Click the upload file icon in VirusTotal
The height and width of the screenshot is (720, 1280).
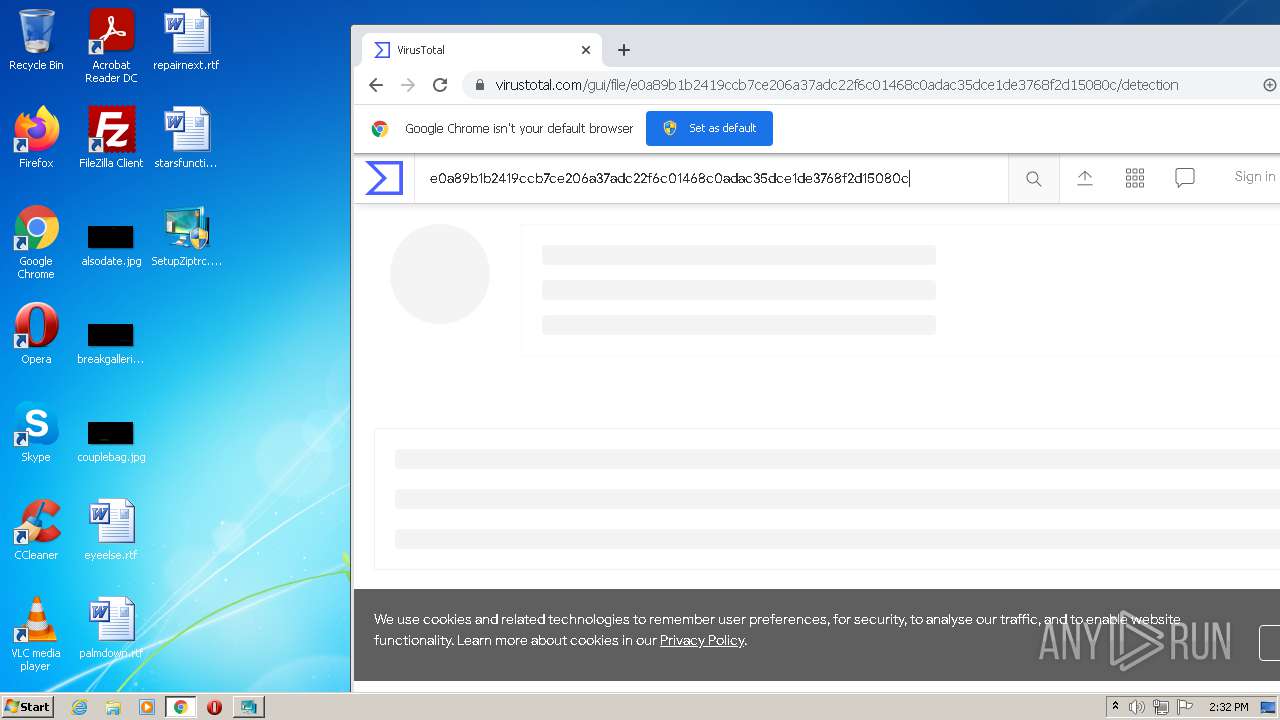click(x=1085, y=178)
